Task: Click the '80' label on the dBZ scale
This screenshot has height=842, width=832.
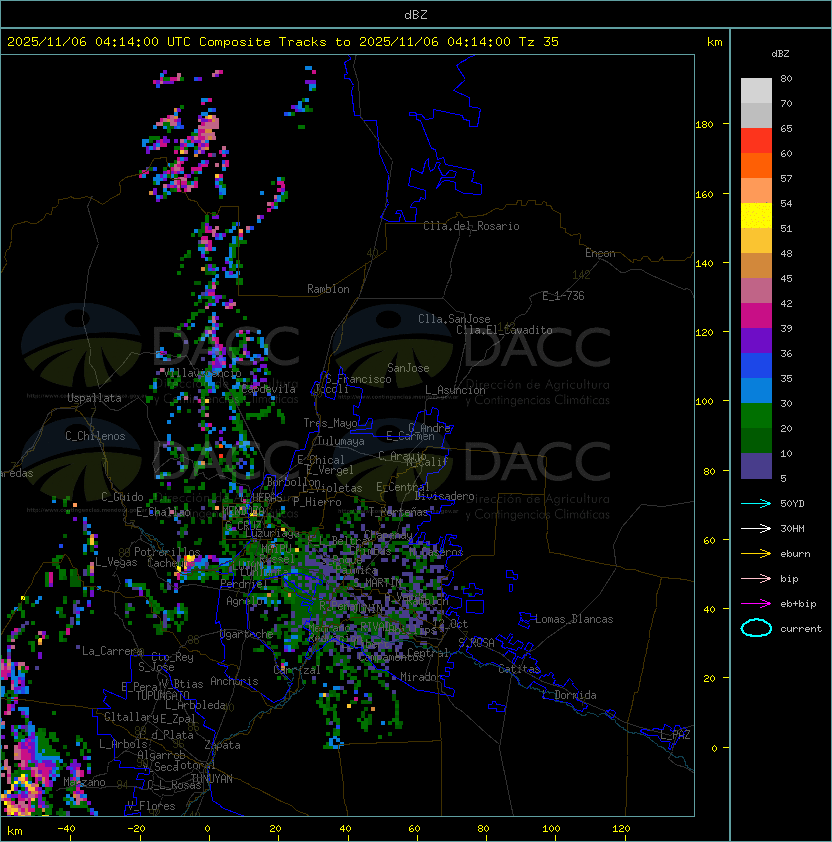Action: (x=786, y=78)
